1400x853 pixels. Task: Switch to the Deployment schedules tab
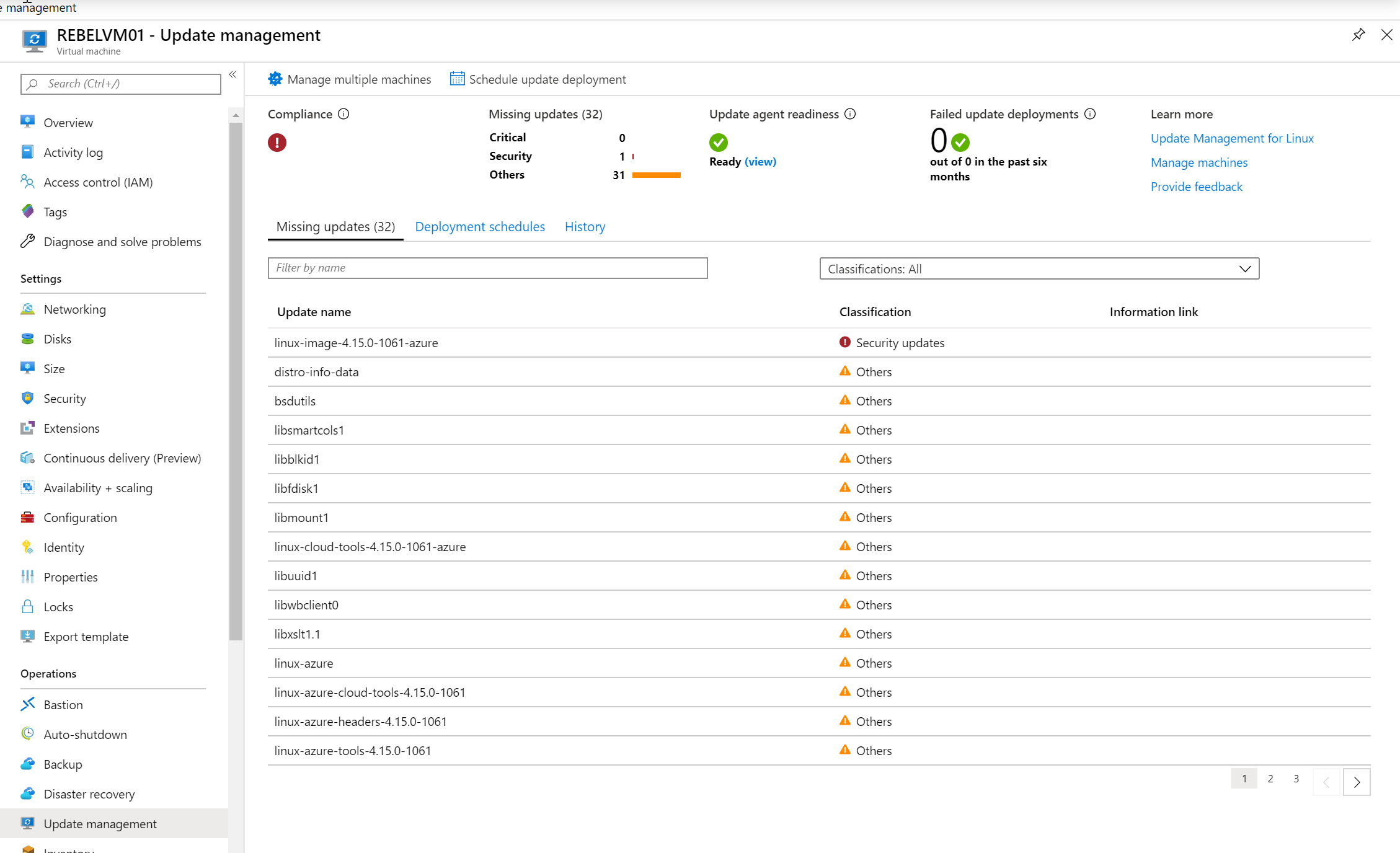click(480, 227)
